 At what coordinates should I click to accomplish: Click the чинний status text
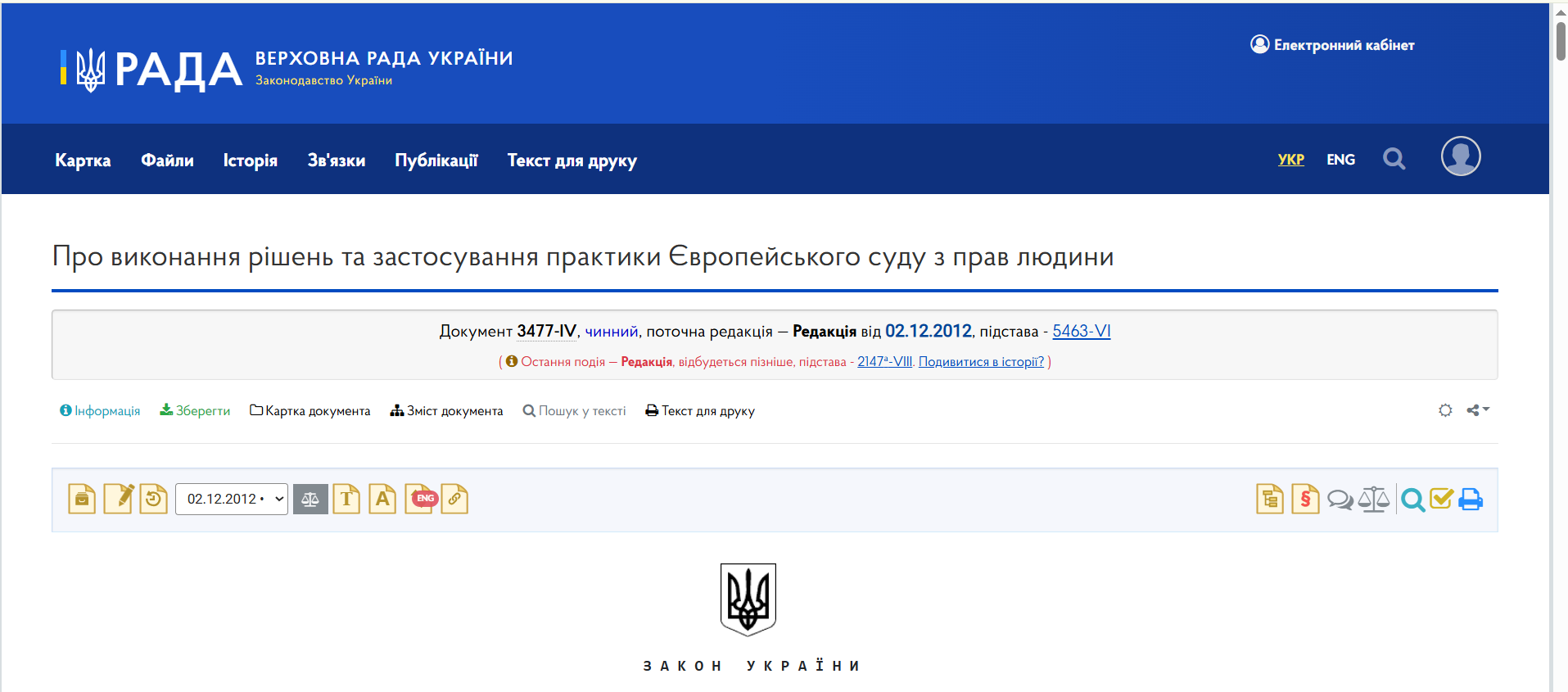click(x=612, y=331)
